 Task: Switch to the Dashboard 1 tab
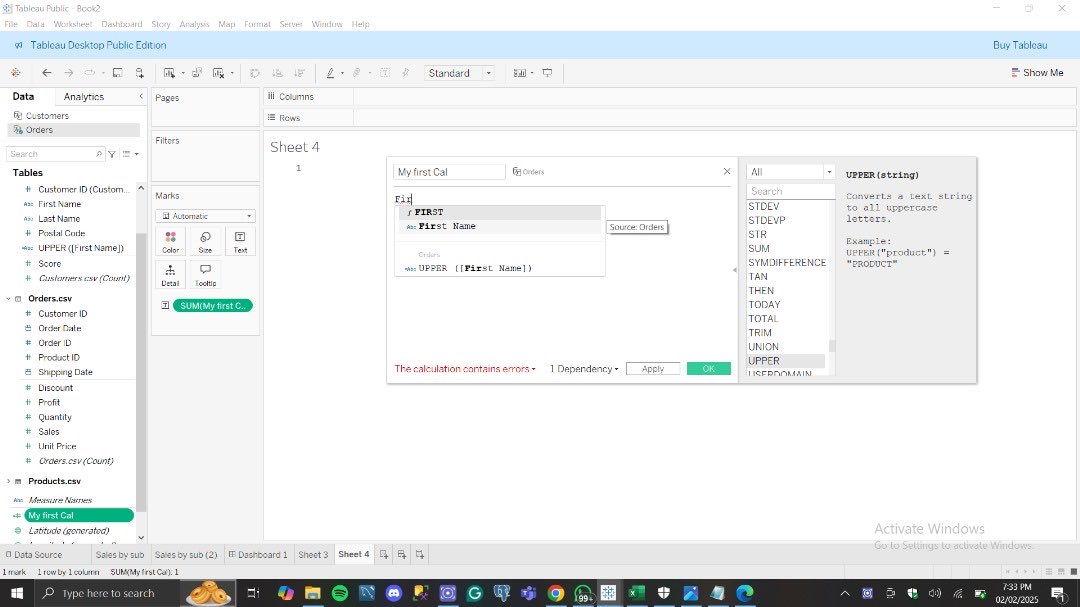(258, 554)
